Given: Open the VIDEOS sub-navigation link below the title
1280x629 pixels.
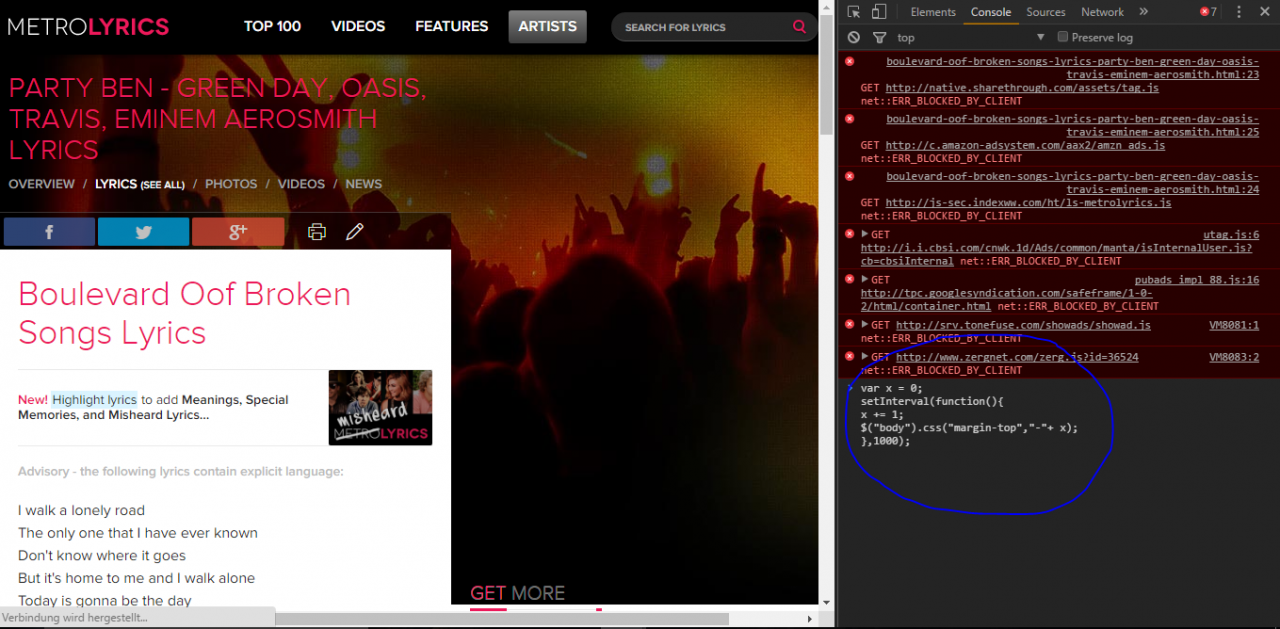Looking at the screenshot, I should (x=301, y=184).
